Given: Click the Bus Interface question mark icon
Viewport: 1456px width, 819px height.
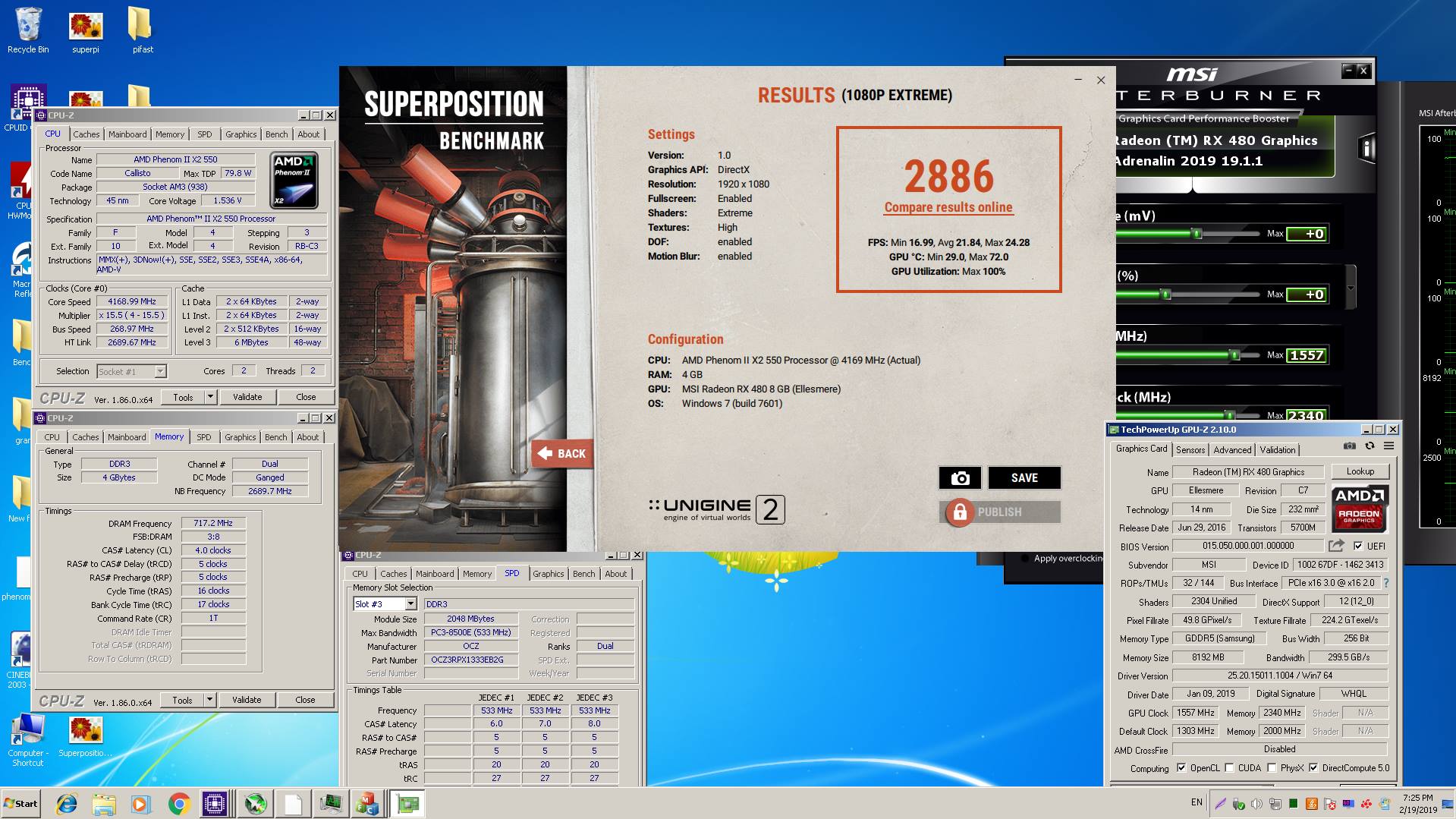Looking at the screenshot, I should pyautogui.click(x=1386, y=583).
